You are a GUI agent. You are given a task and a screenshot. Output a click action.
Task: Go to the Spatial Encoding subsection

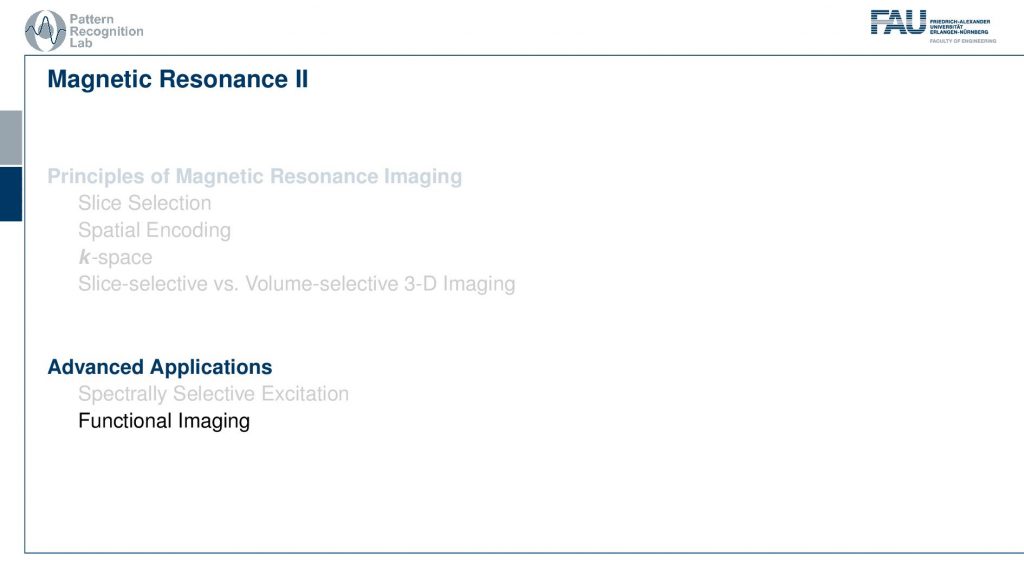[x=155, y=230]
